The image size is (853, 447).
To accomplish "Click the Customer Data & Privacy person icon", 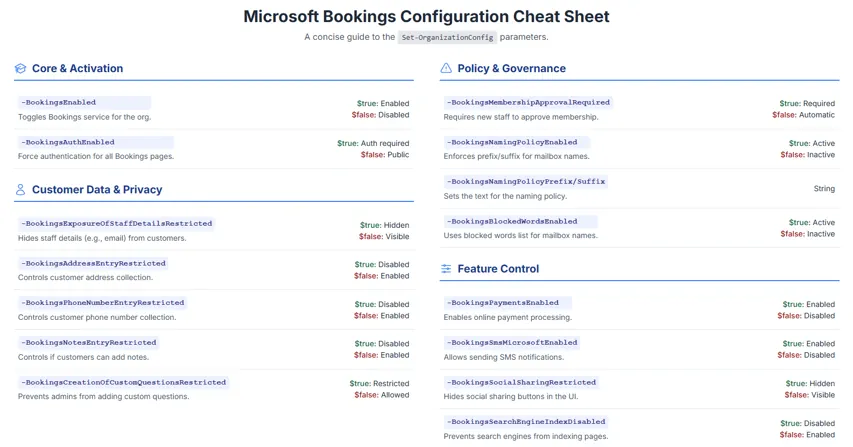I will [21, 190].
